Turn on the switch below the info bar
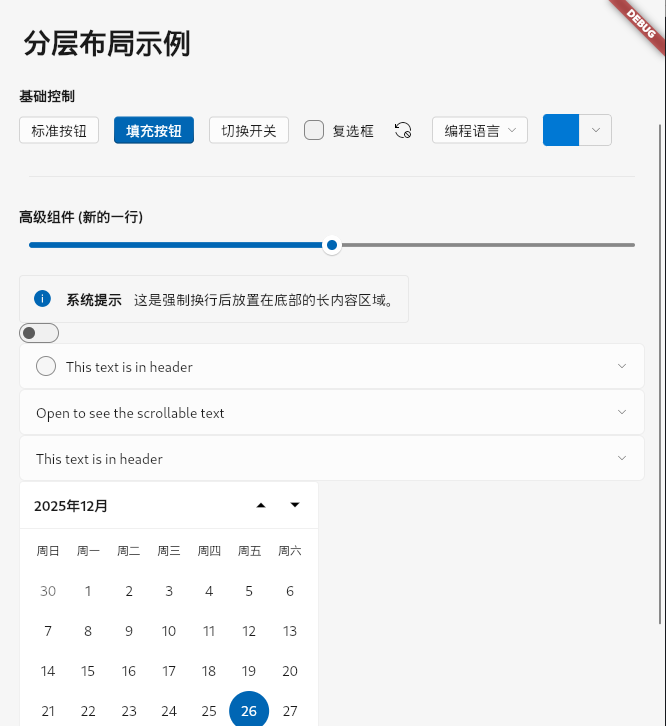The width and height of the screenshot is (666, 726). click(x=39, y=333)
